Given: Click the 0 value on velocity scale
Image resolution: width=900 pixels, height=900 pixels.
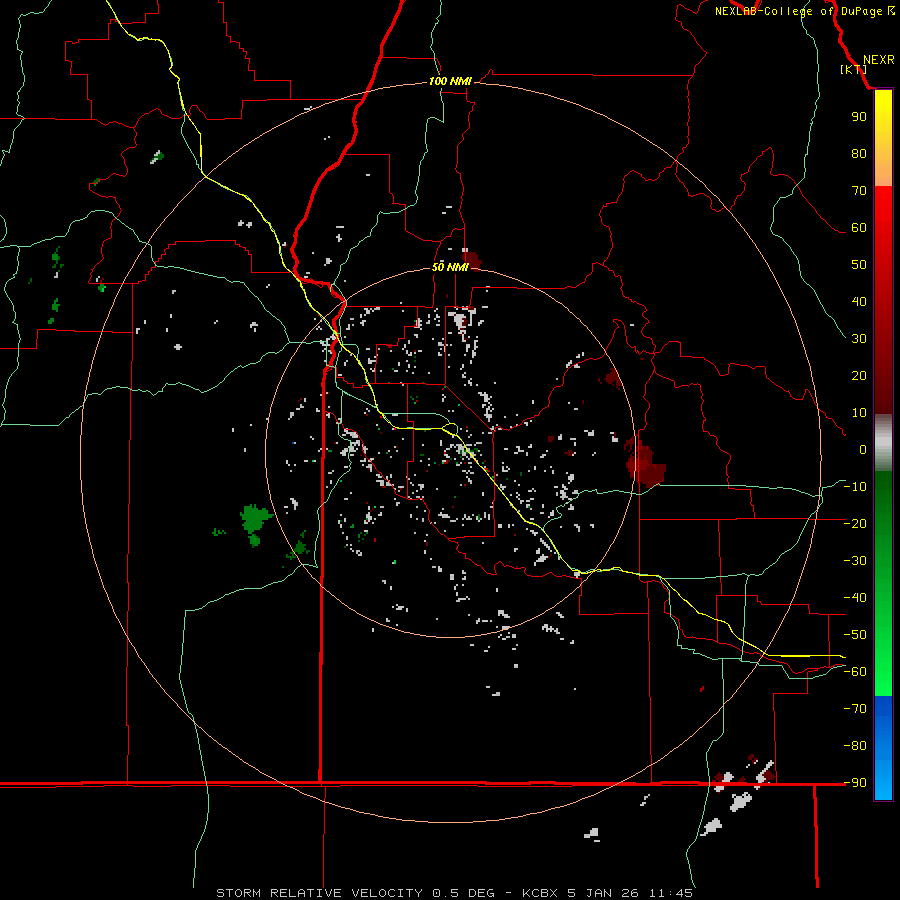Looking at the screenshot, I should [863, 450].
